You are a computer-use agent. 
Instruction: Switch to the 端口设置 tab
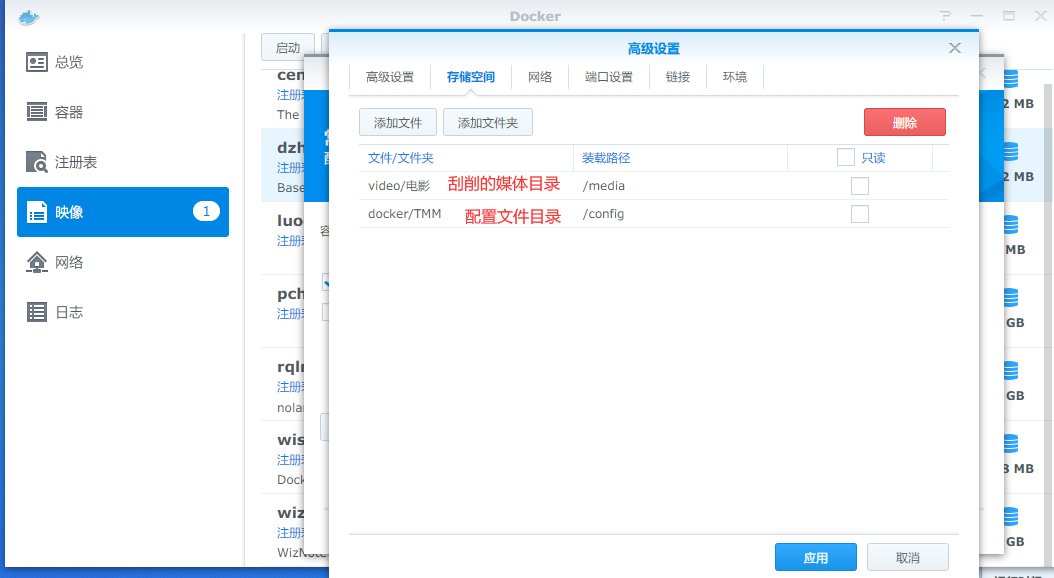(609, 77)
